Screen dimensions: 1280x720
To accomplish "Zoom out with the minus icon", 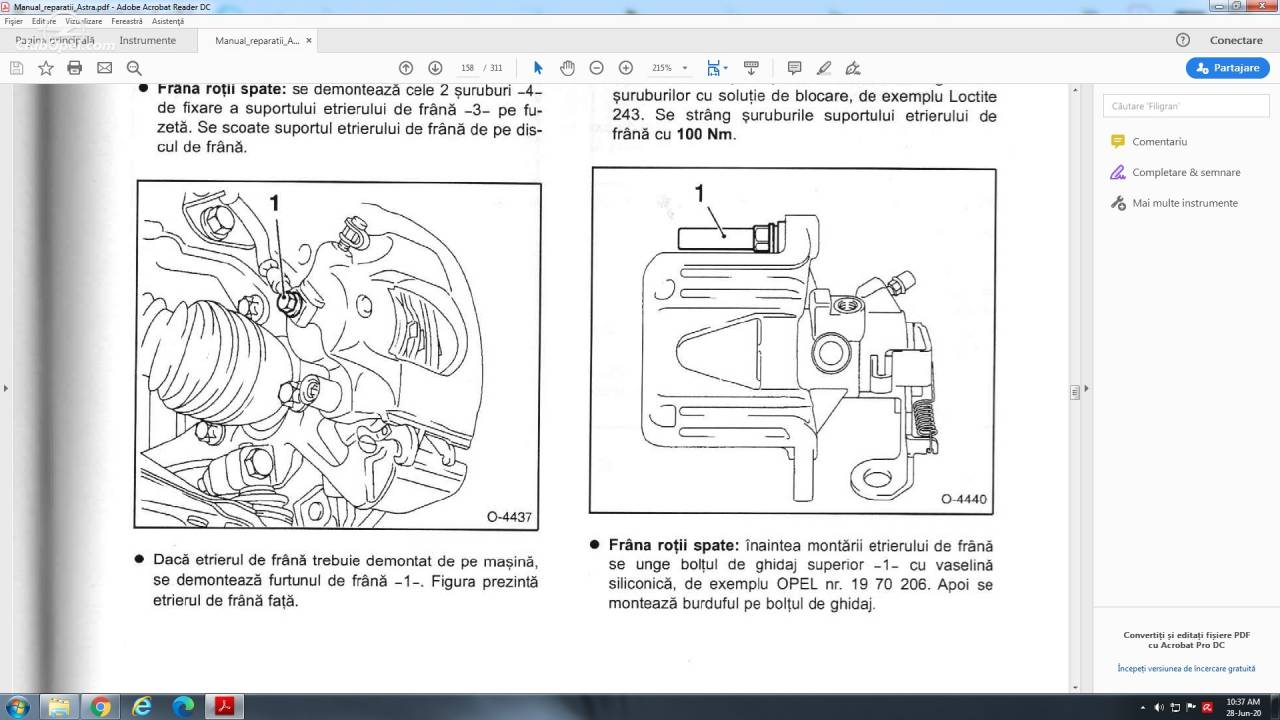I will (x=596, y=68).
